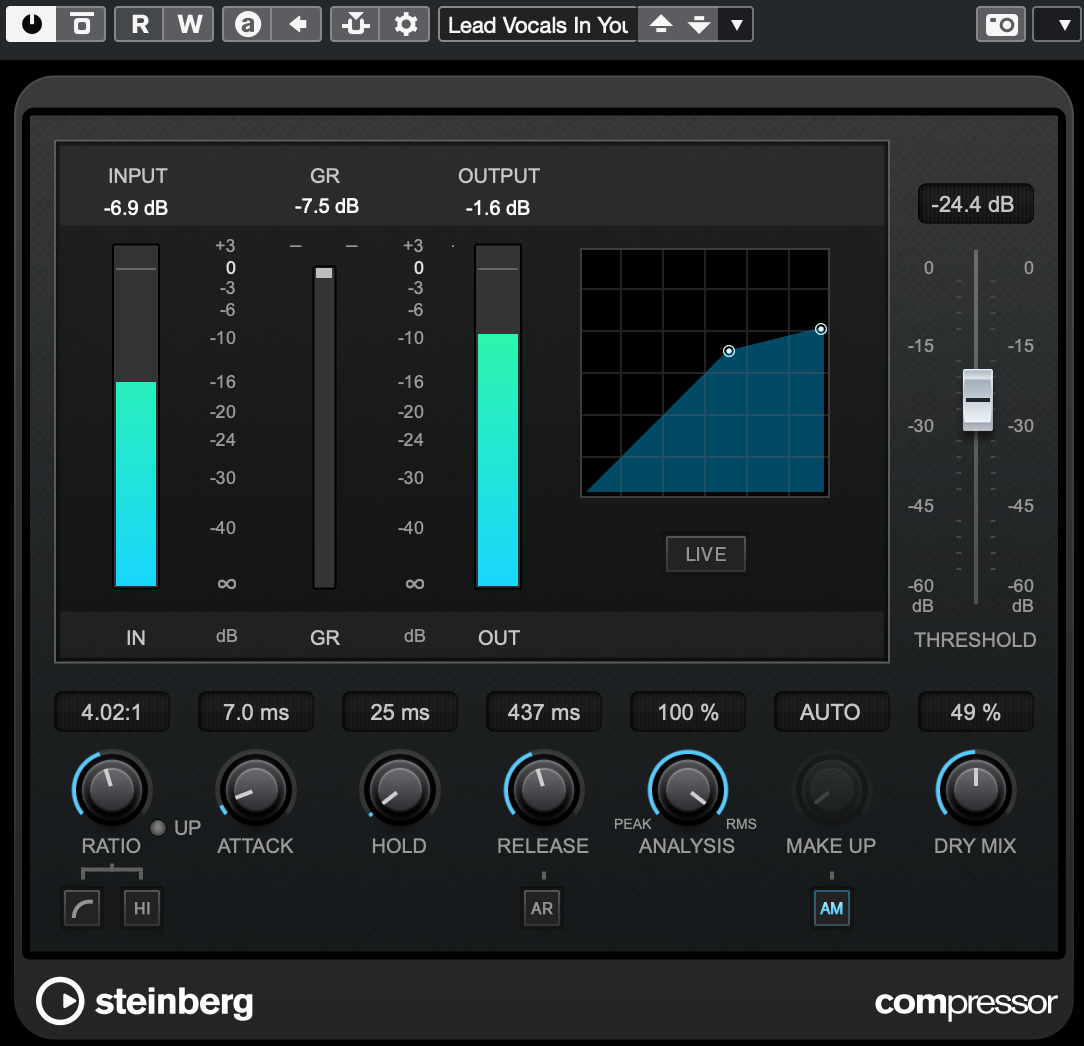
Task: Click the DRY MIX knob
Action: click(x=975, y=789)
